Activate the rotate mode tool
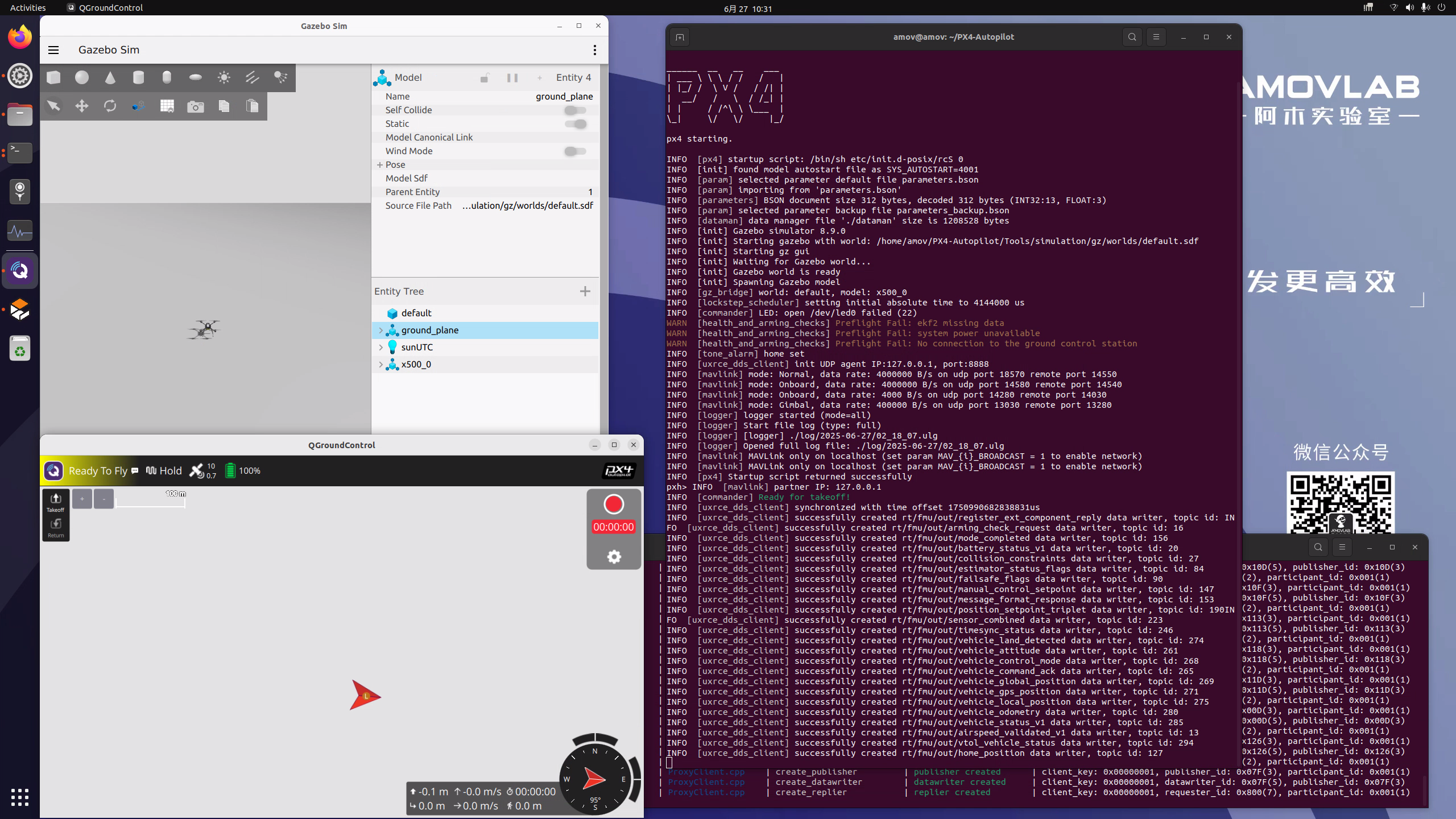Viewport: 1456px width, 819px height. [110, 106]
